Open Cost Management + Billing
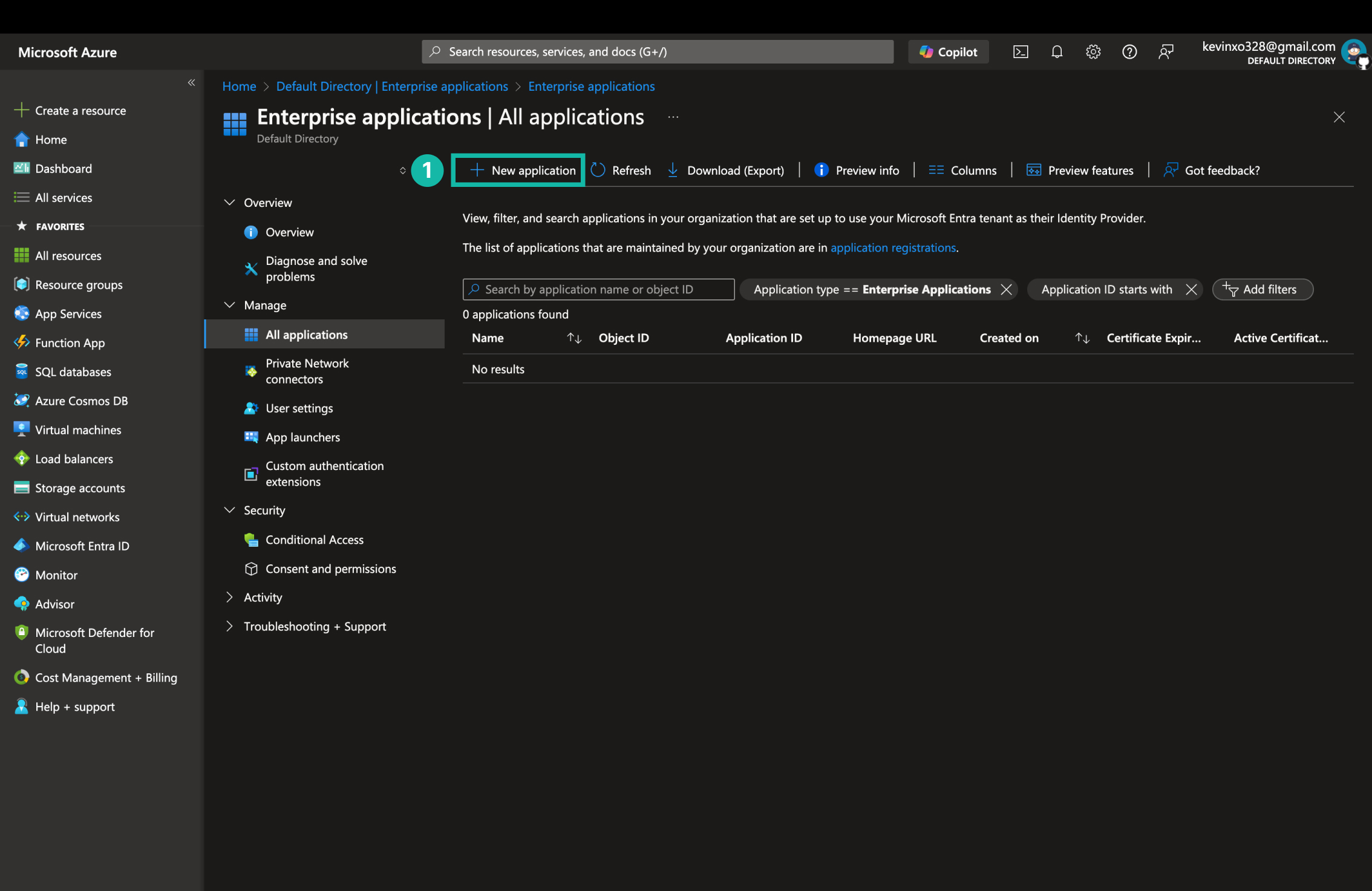1372x891 pixels. click(96, 677)
